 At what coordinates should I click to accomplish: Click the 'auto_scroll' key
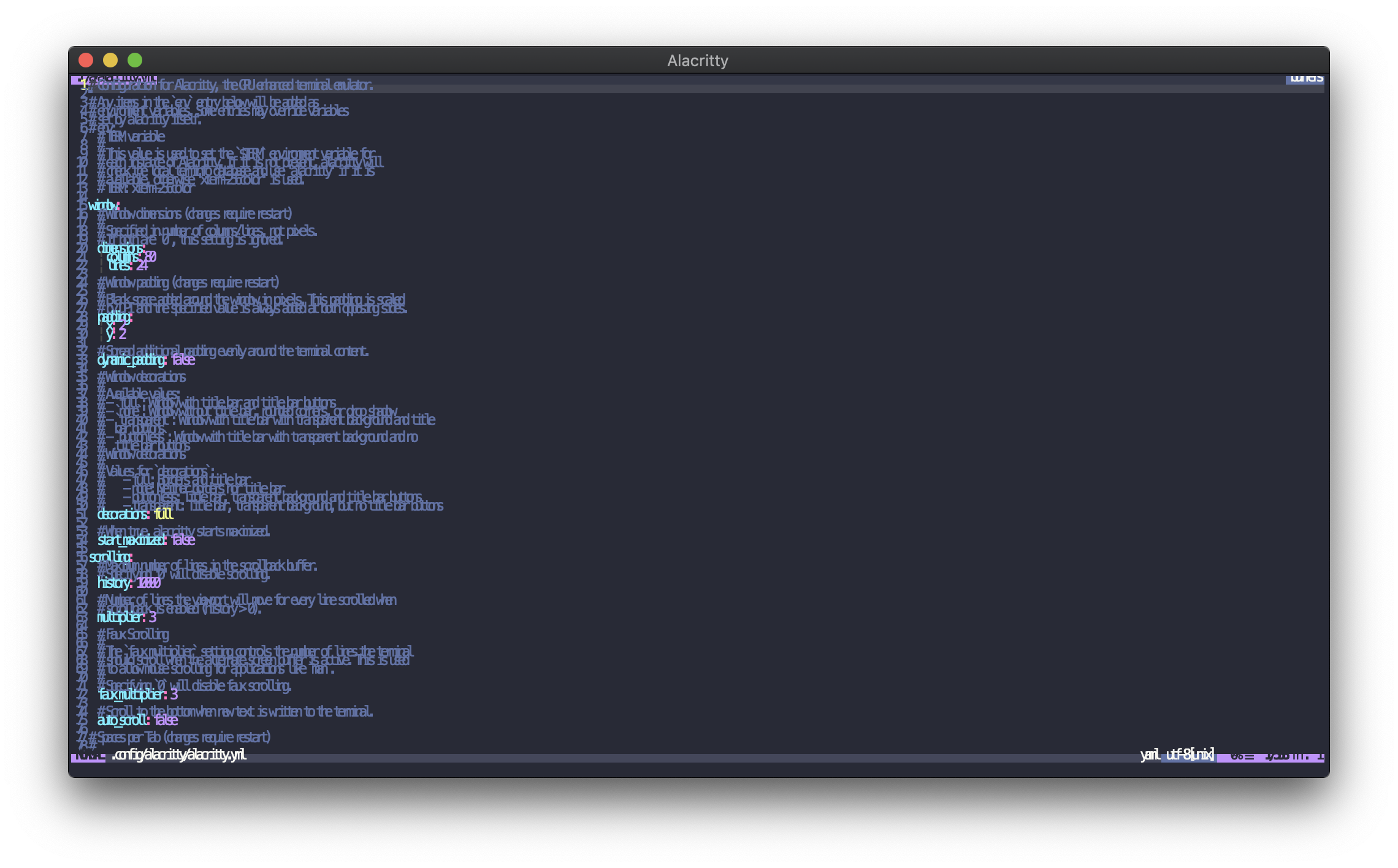point(123,720)
